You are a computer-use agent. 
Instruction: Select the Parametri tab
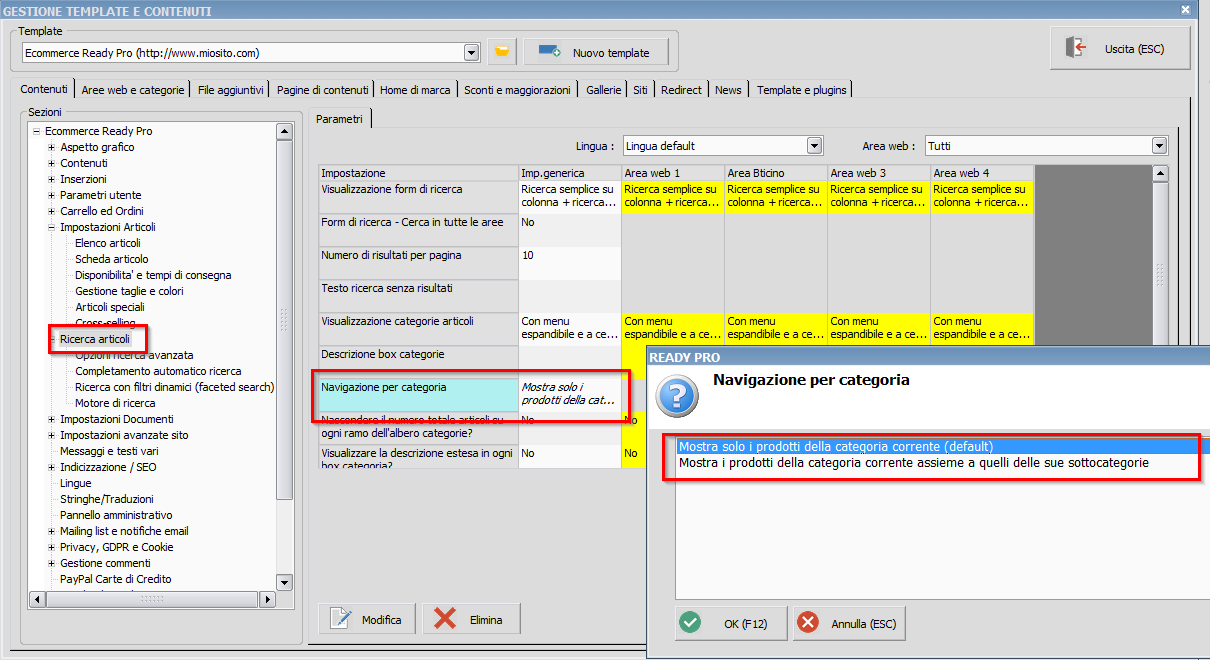coord(340,119)
